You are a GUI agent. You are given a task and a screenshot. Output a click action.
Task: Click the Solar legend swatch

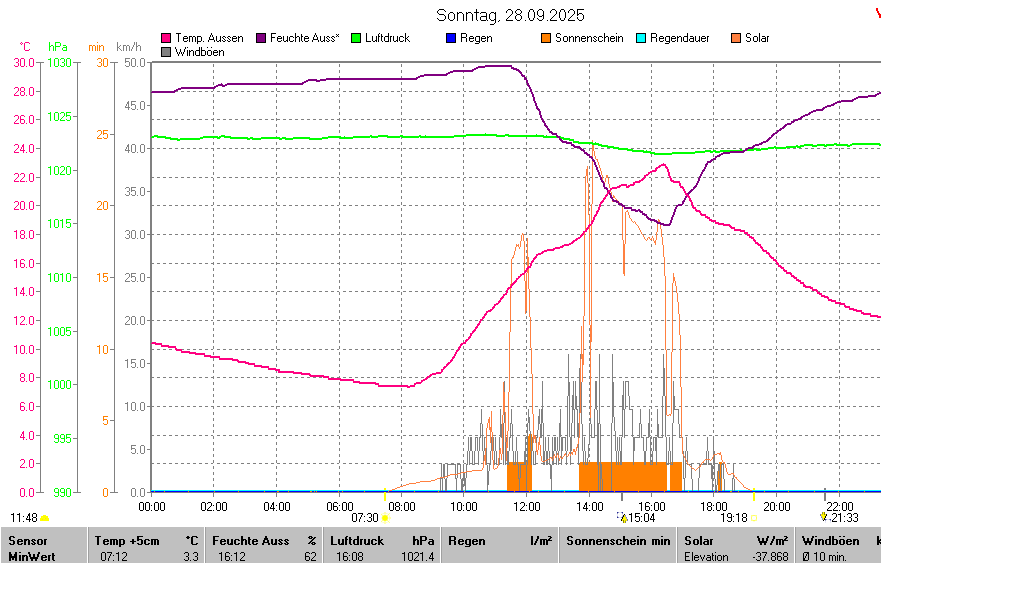point(736,38)
